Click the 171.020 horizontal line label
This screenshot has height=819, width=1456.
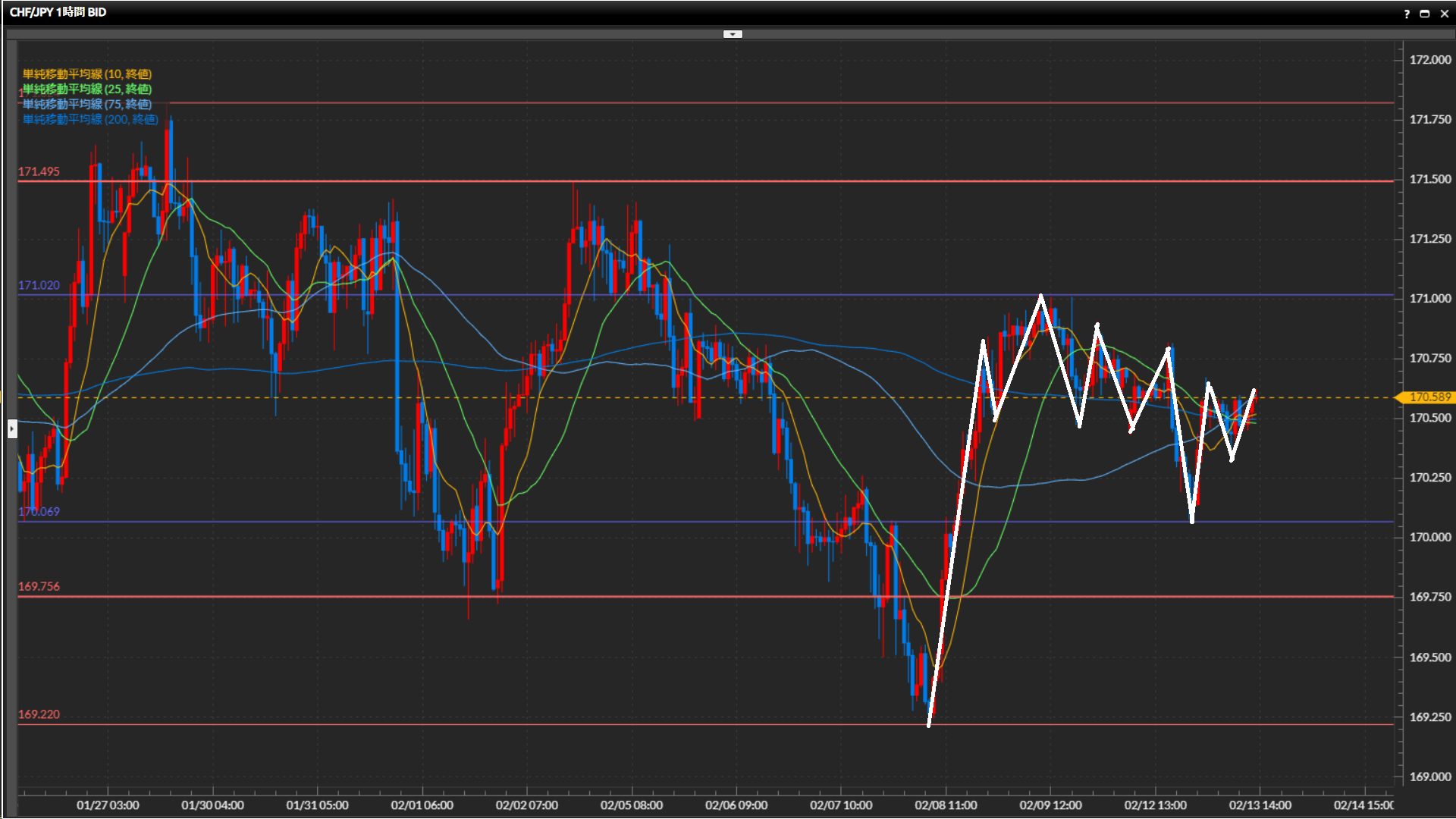(39, 285)
